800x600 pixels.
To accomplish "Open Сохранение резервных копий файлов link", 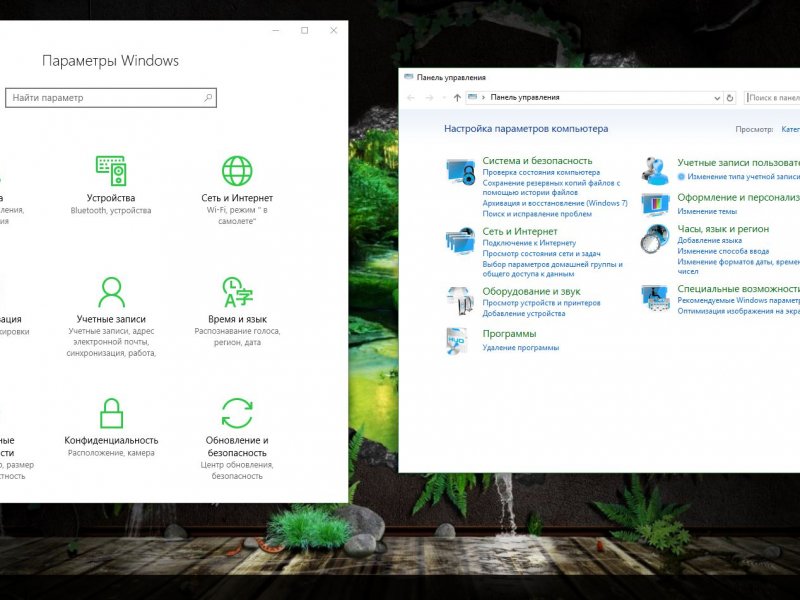I will coord(552,187).
